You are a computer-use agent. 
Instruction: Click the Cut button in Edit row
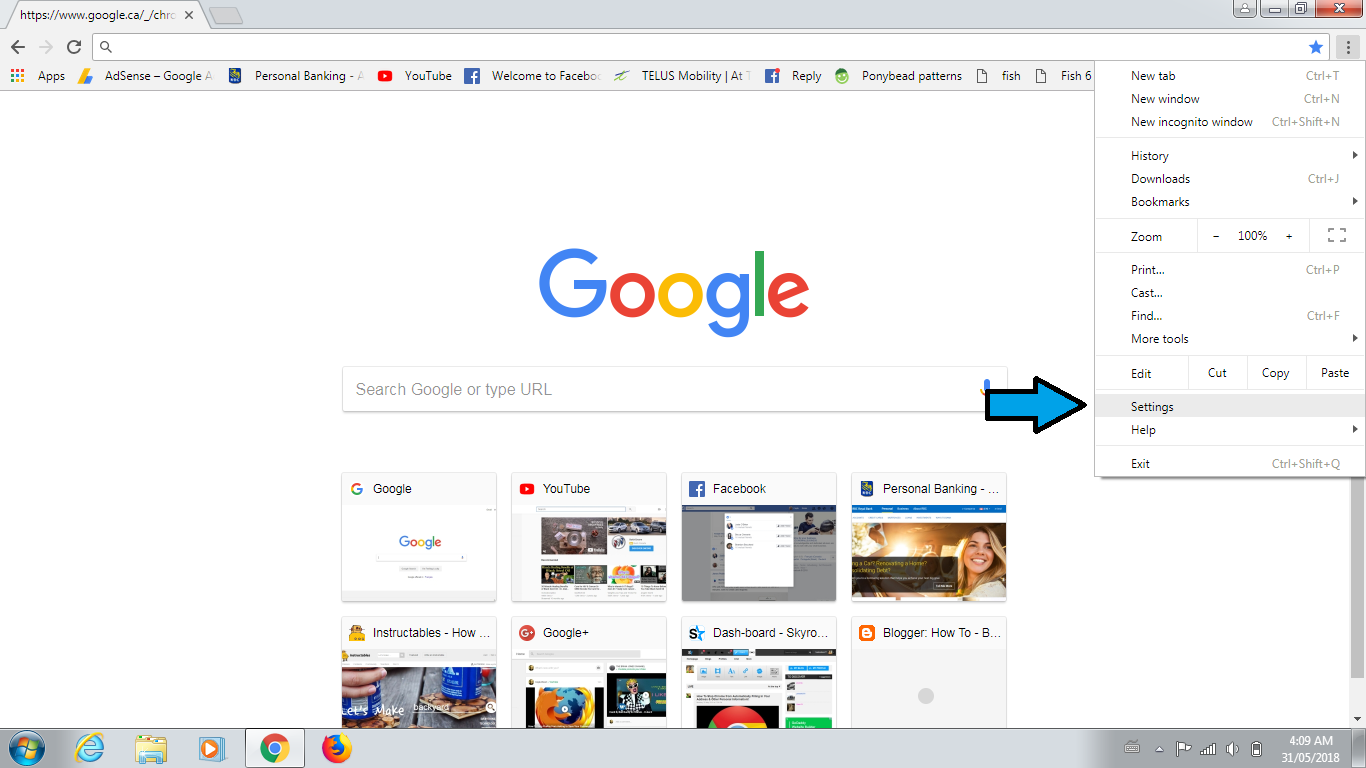[1217, 373]
